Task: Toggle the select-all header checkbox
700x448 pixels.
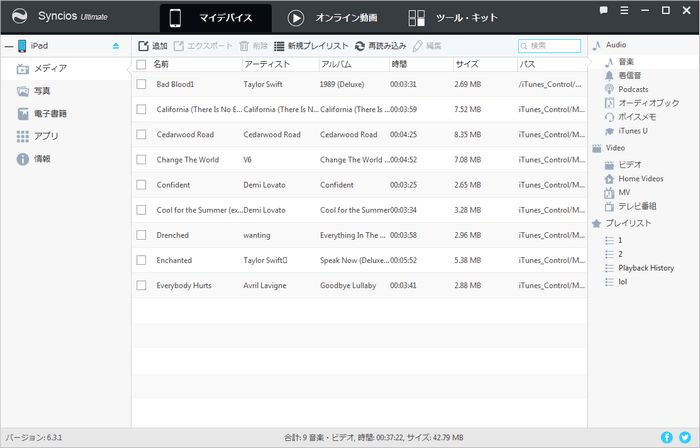Action: click(141, 64)
